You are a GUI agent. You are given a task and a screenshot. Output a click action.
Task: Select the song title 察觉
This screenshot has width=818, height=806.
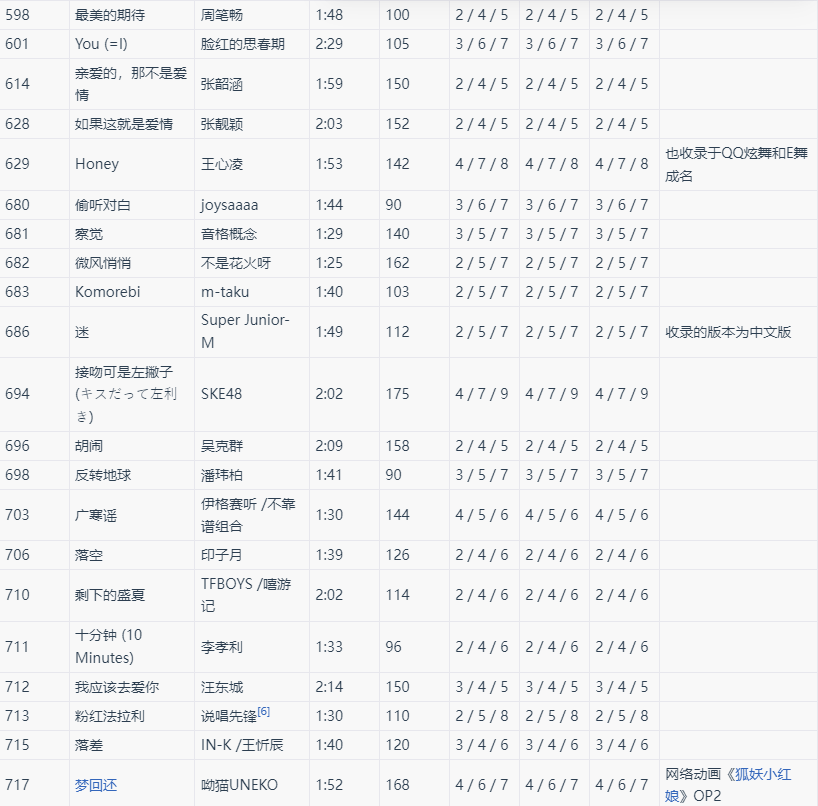tap(89, 234)
